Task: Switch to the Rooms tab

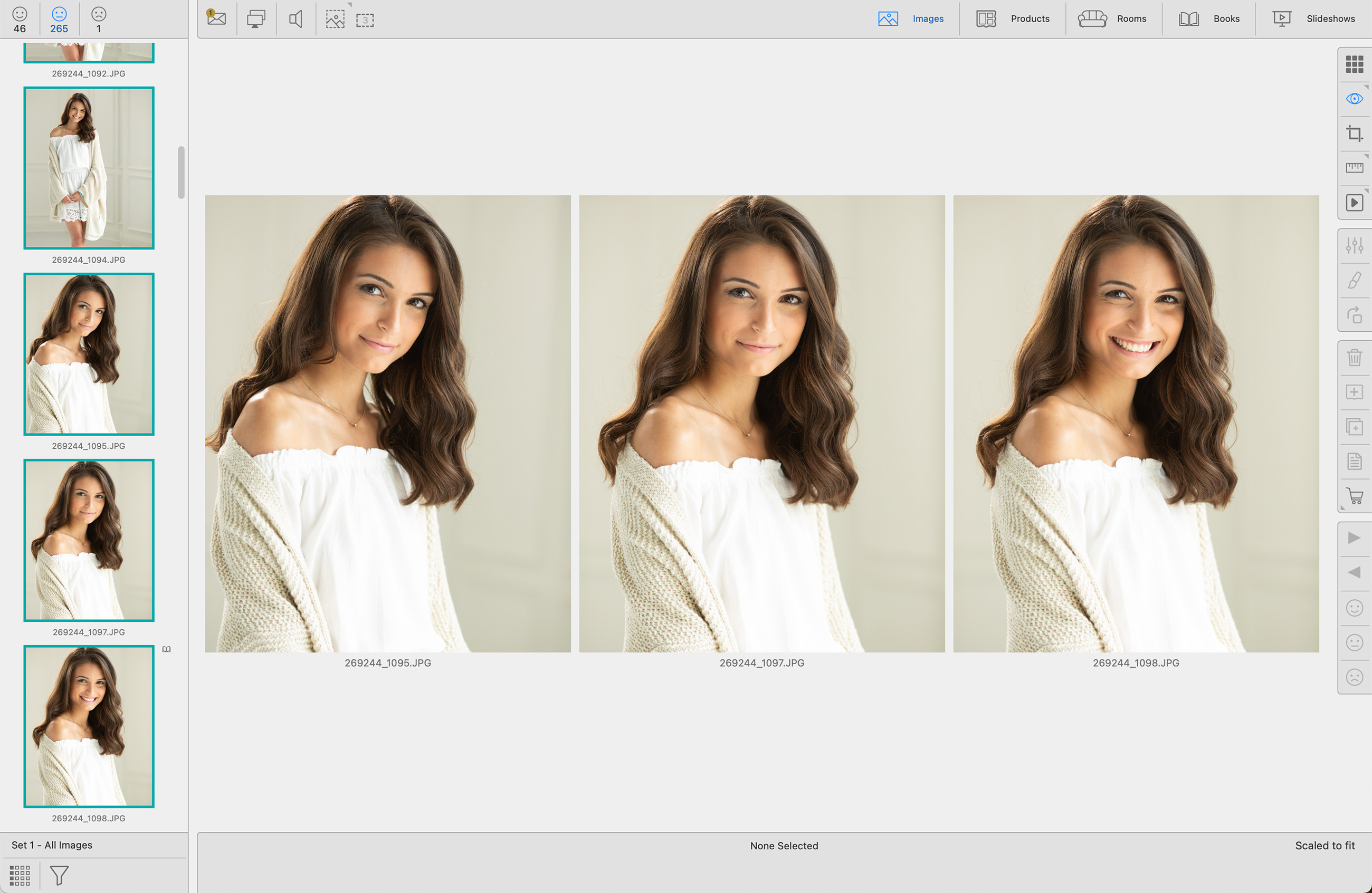Action: tap(1112, 18)
